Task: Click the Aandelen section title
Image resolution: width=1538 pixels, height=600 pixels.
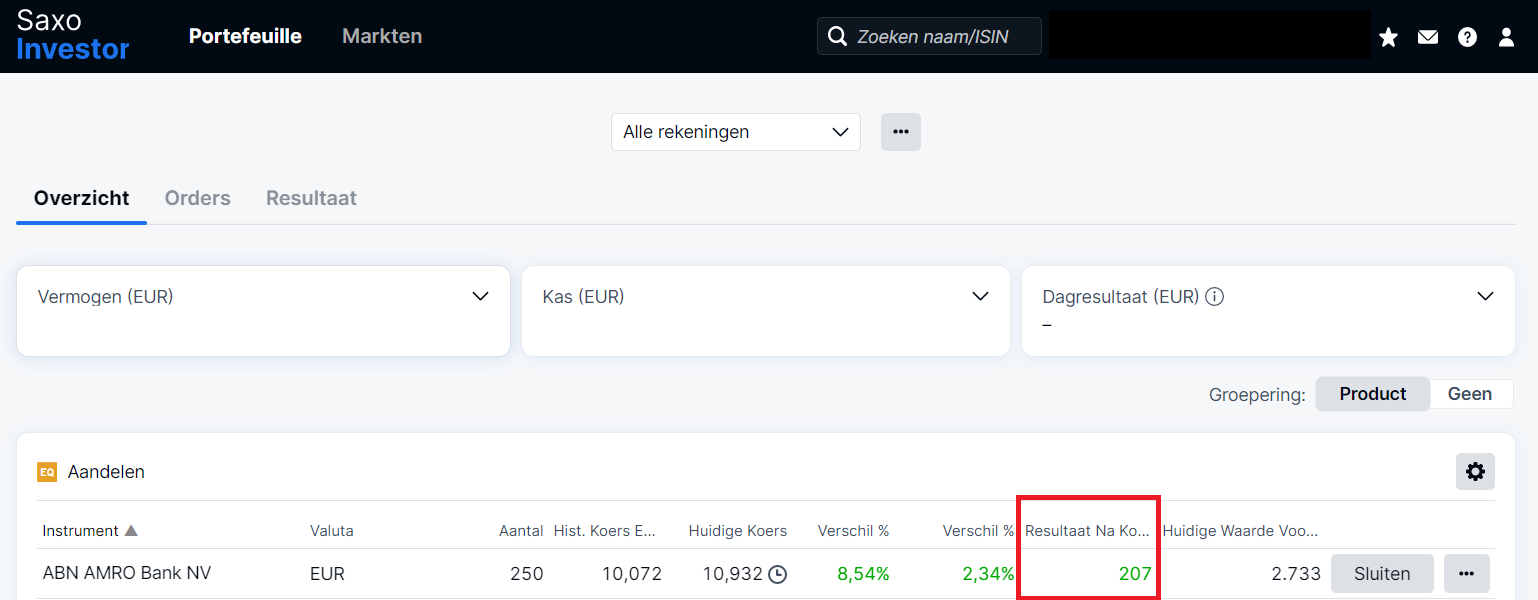Action: tap(106, 472)
